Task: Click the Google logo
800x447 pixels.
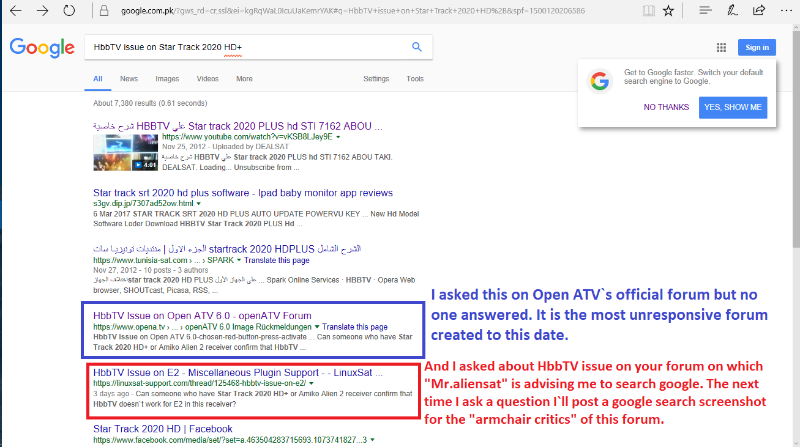Action: coord(42,48)
